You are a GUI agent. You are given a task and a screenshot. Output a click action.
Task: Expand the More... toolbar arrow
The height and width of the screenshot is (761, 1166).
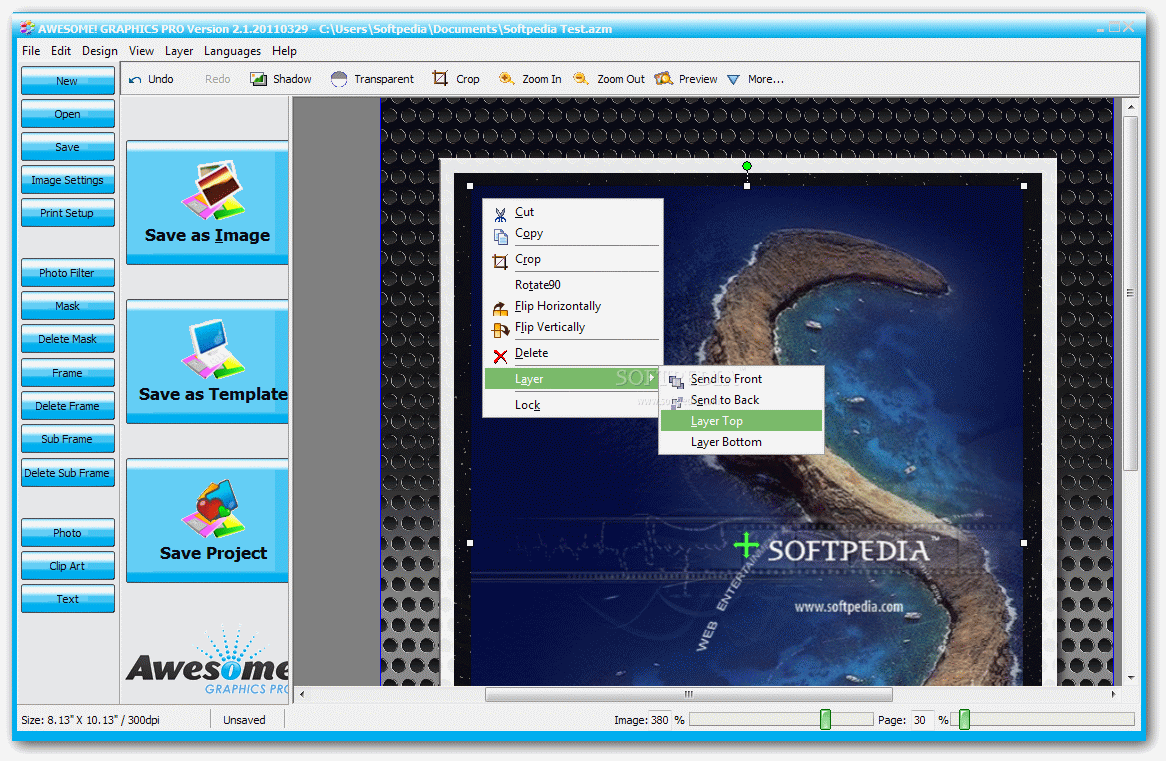point(733,80)
